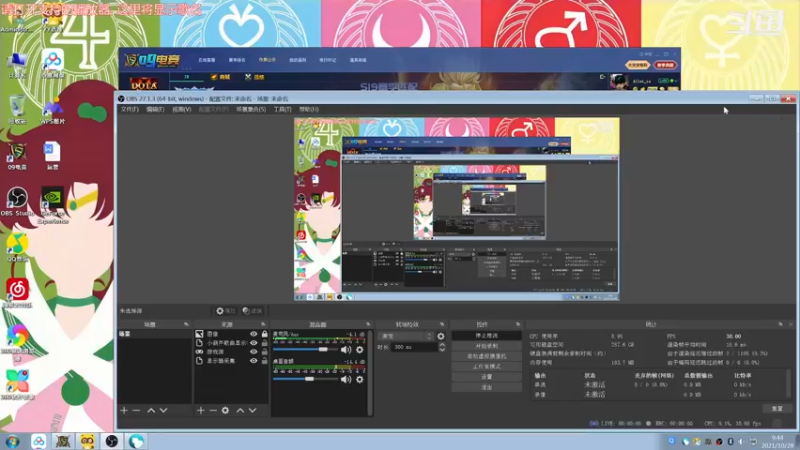800x450 pixels.
Task: Open GeForce Experience desktop shortcut
Action: click(x=53, y=205)
